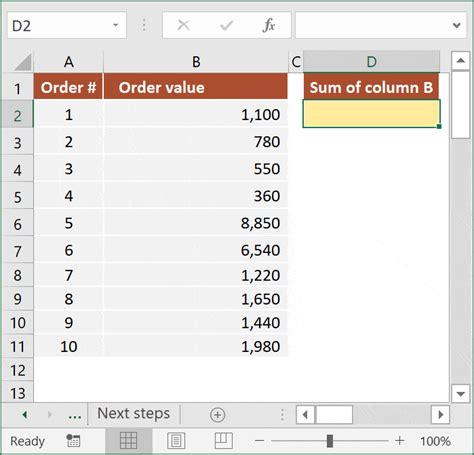The width and height of the screenshot is (474, 455).
Task: Switch to Normal view in status bar
Action: click(129, 441)
